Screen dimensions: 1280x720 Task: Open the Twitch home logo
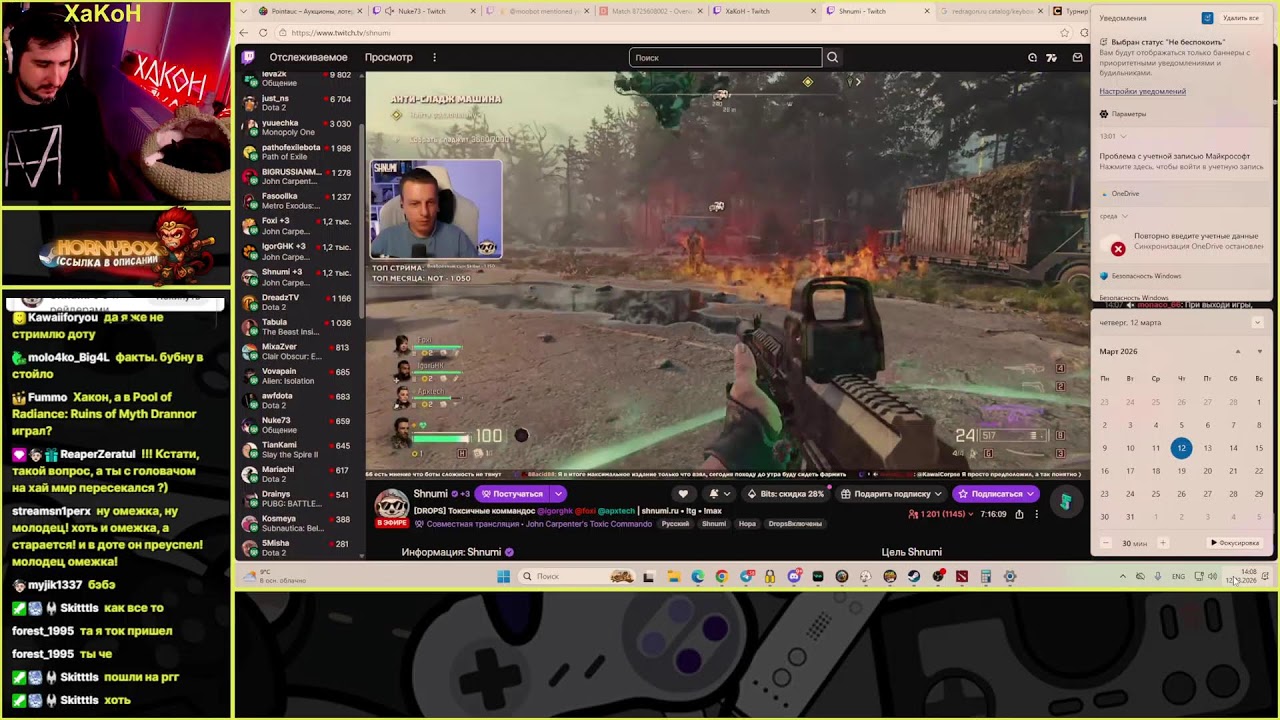tap(249, 58)
